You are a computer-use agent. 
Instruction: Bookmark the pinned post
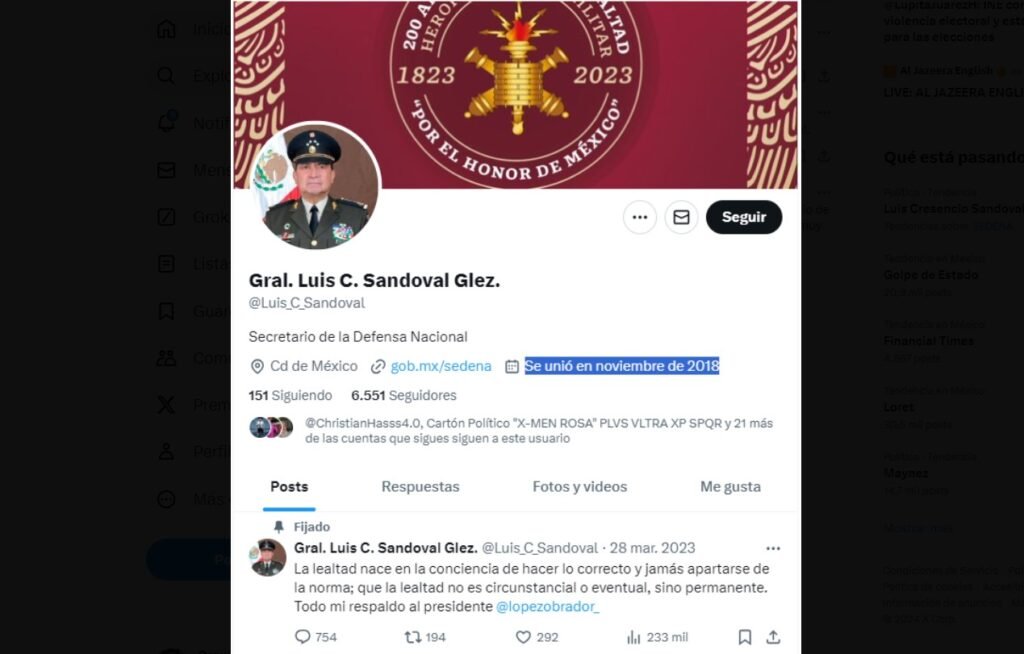(744, 637)
